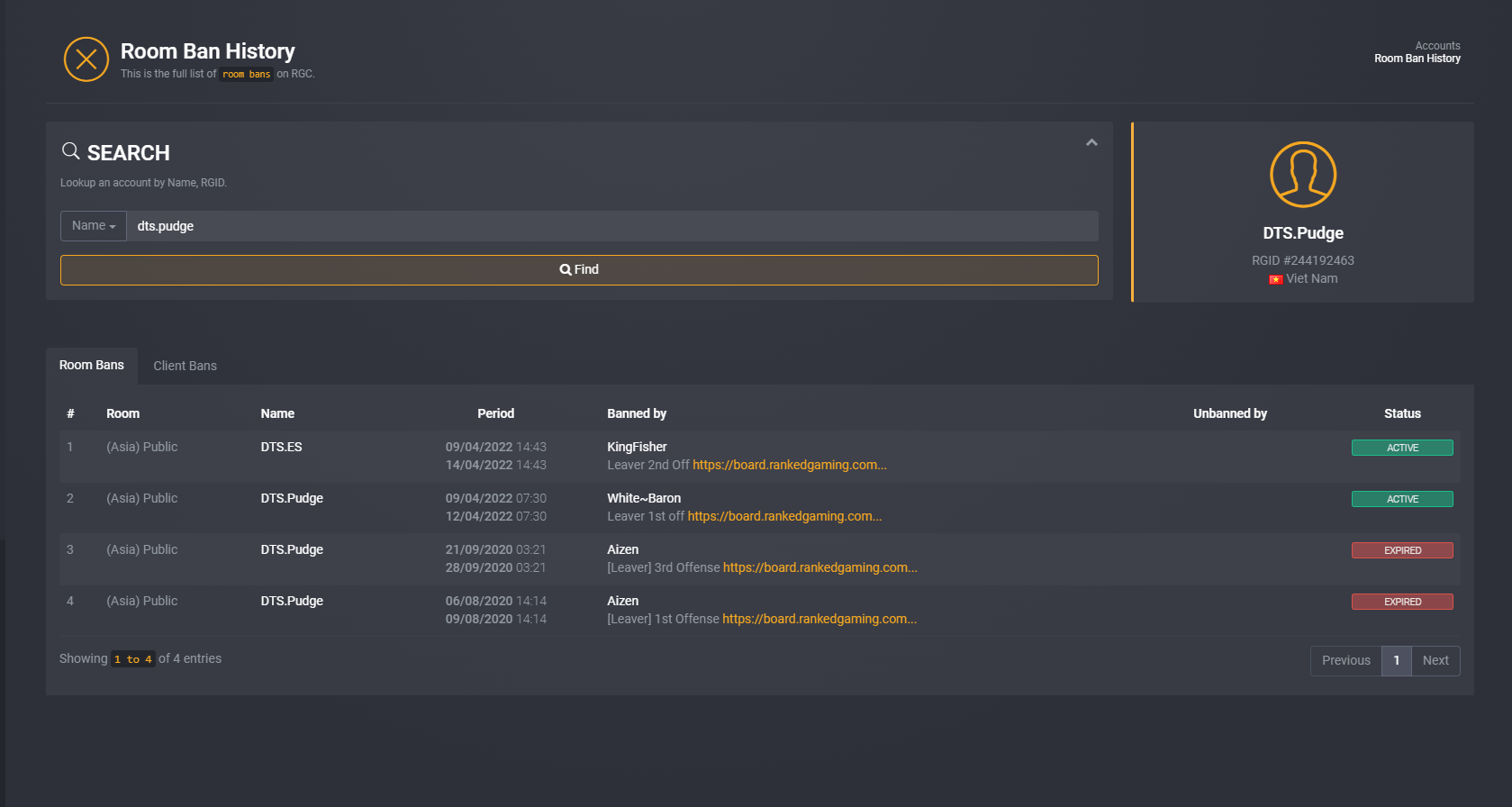The height and width of the screenshot is (807, 1512).
Task: Sort table by Name column
Action: point(277,413)
